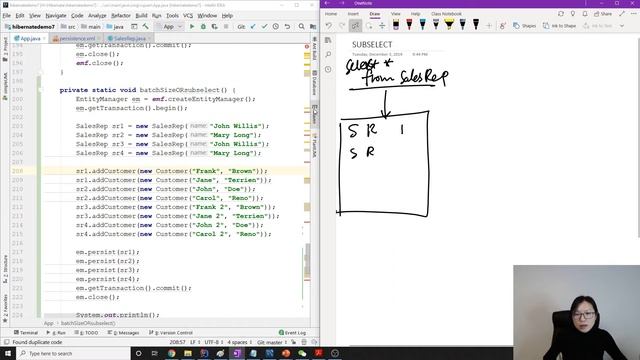Image resolution: width=640 pixels, height=360 pixels.
Task: Click Share button in OneNote
Action: 603,14
